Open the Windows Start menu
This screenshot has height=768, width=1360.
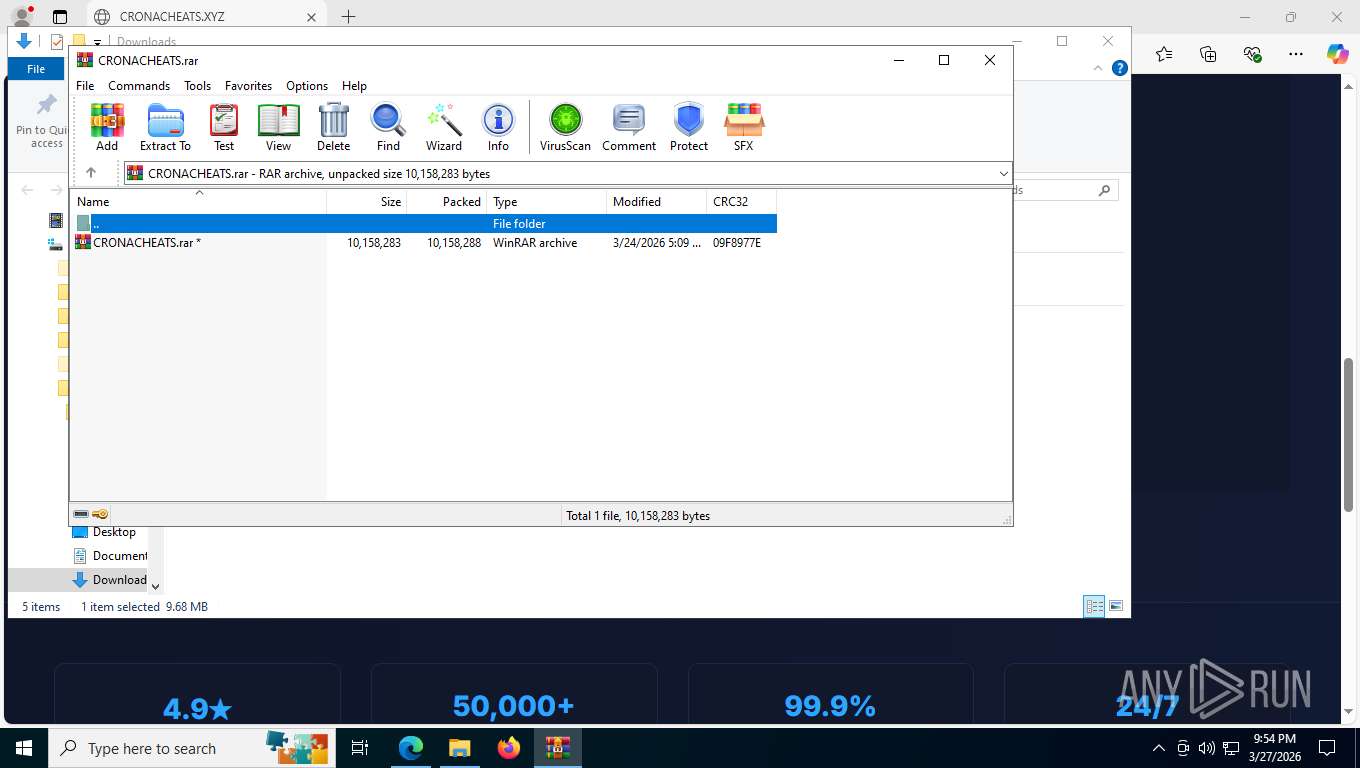pos(24,748)
